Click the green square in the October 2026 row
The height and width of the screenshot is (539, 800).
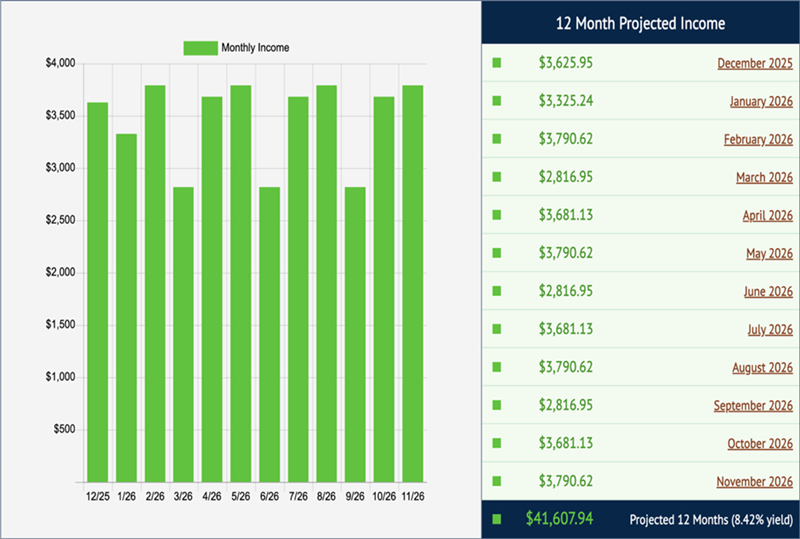tap(497, 444)
